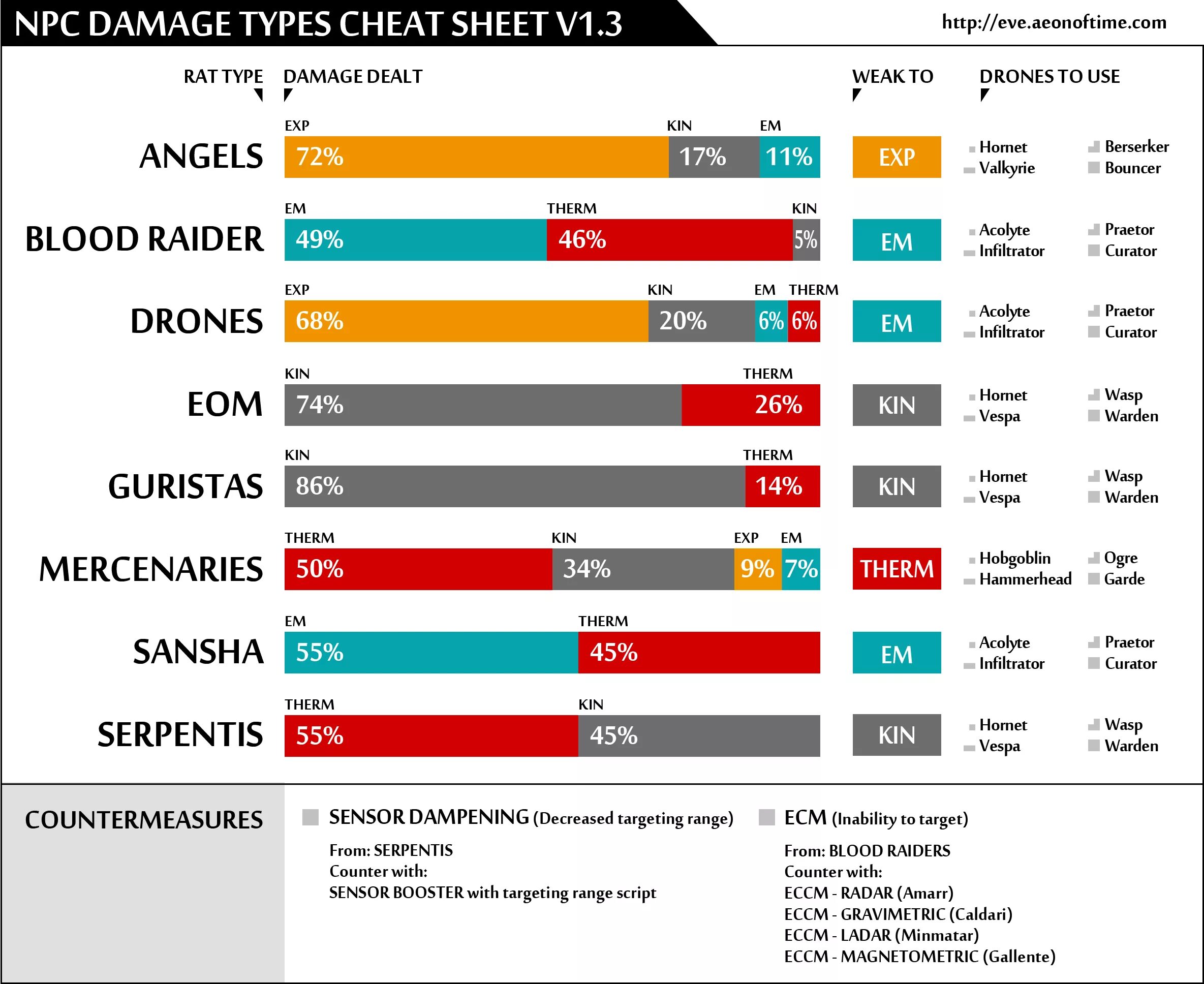Viewport: 1204px width, 984px height.
Task: Open the NPC Damage Types Cheat Sheet menu
Action: tap(300, 22)
